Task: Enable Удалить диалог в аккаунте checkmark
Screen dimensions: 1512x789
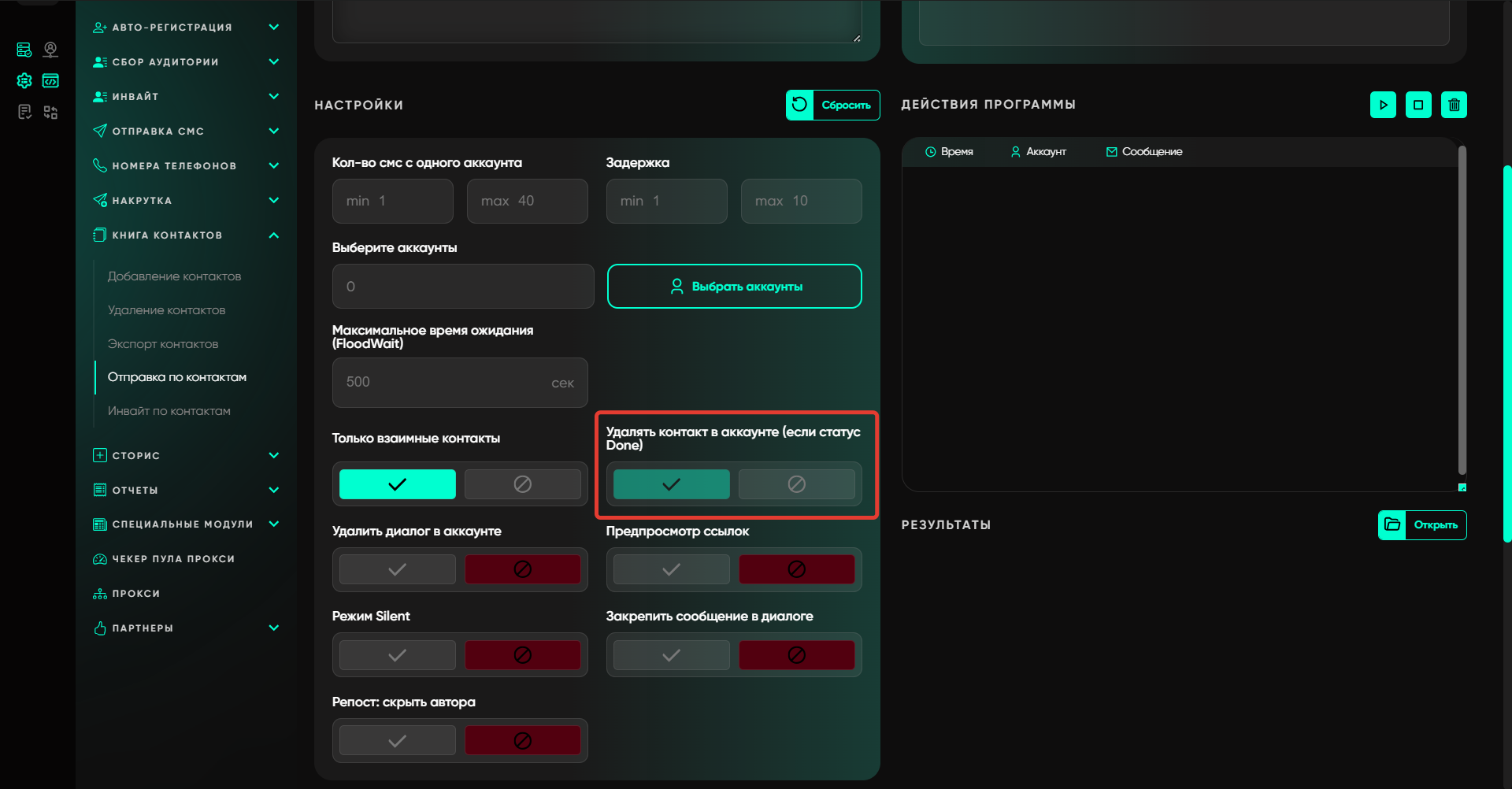Action: point(397,569)
